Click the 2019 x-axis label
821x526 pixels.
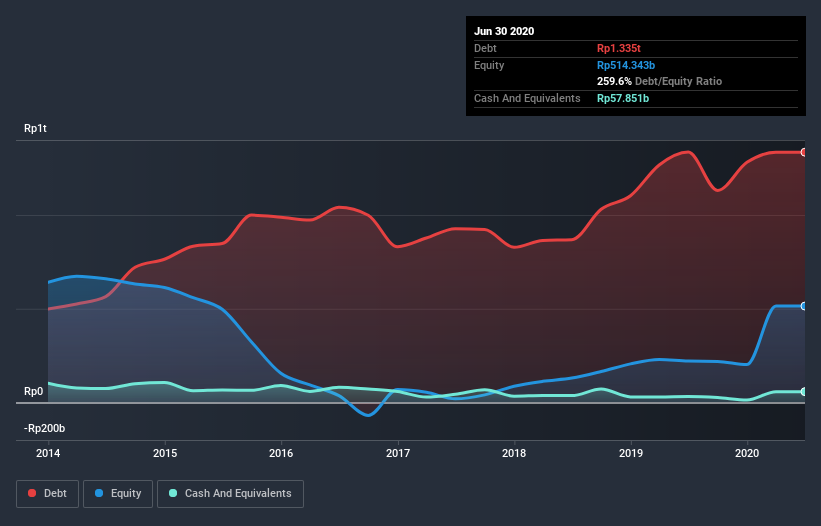click(x=631, y=453)
